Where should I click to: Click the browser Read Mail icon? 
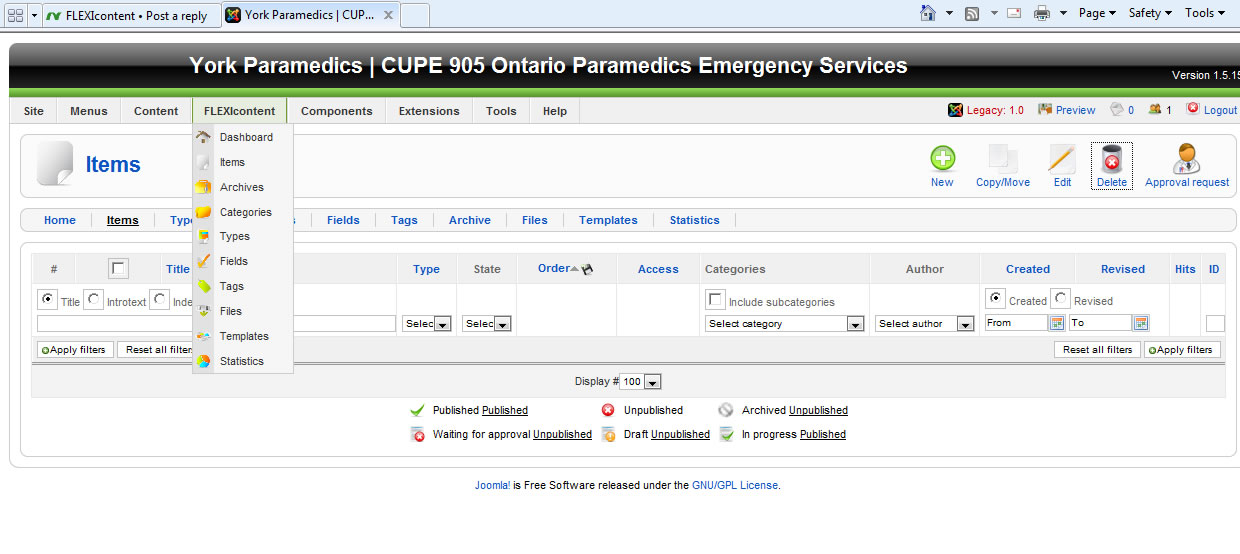(1014, 13)
